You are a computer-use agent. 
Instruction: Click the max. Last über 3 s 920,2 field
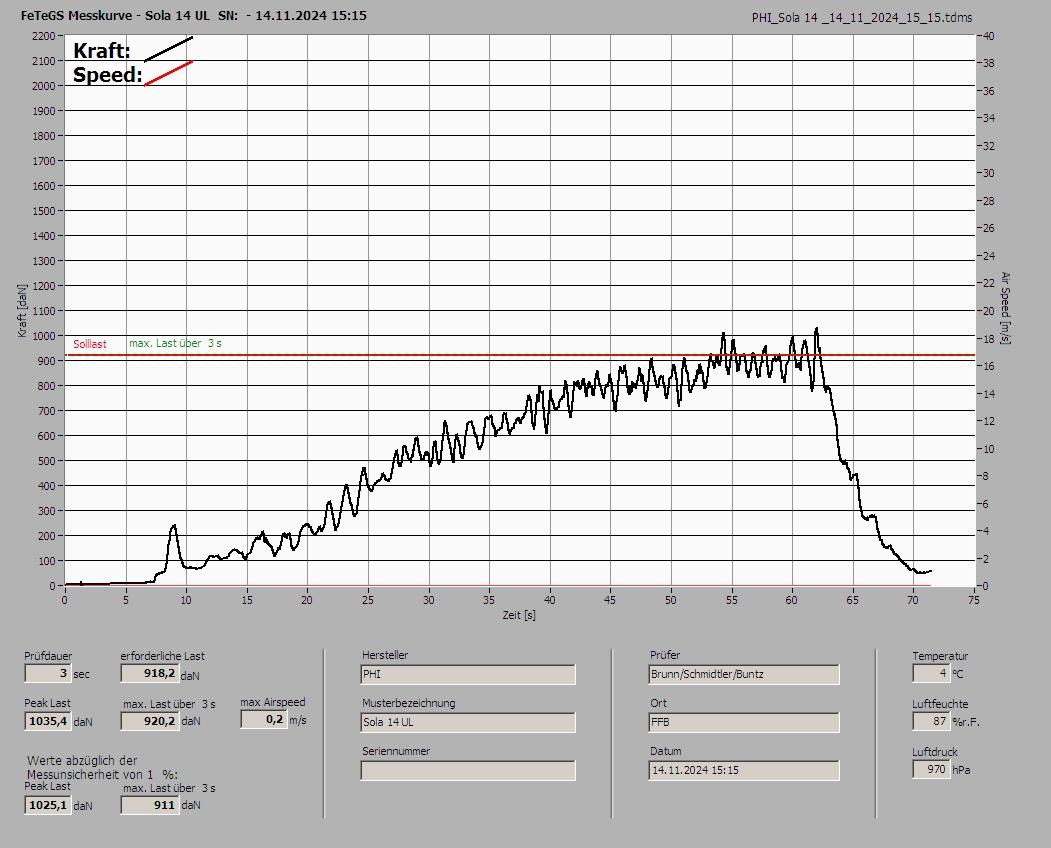coord(150,721)
